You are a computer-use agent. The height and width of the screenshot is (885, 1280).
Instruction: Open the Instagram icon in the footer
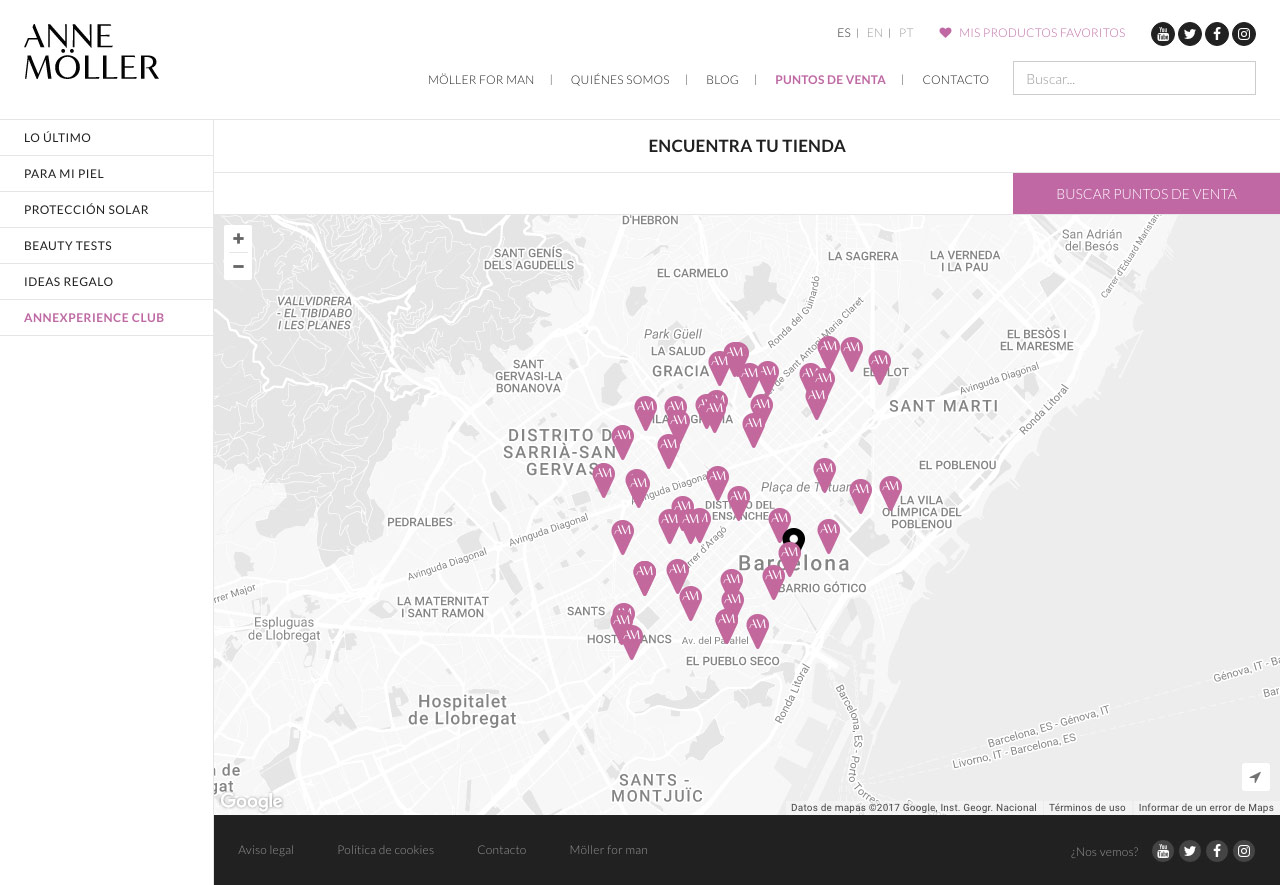[x=1244, y=851]
